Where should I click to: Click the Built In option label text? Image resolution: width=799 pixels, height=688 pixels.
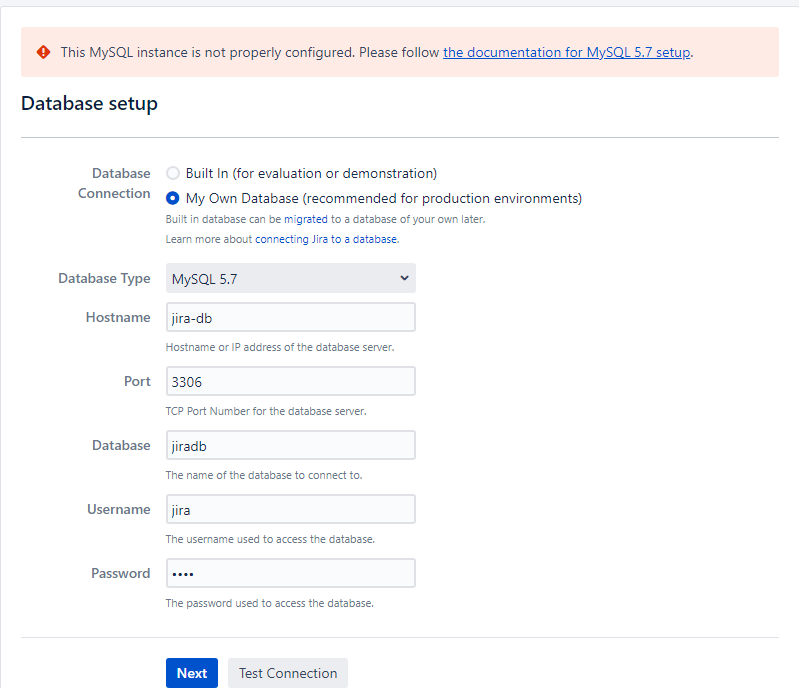click(x=311, y=173)
